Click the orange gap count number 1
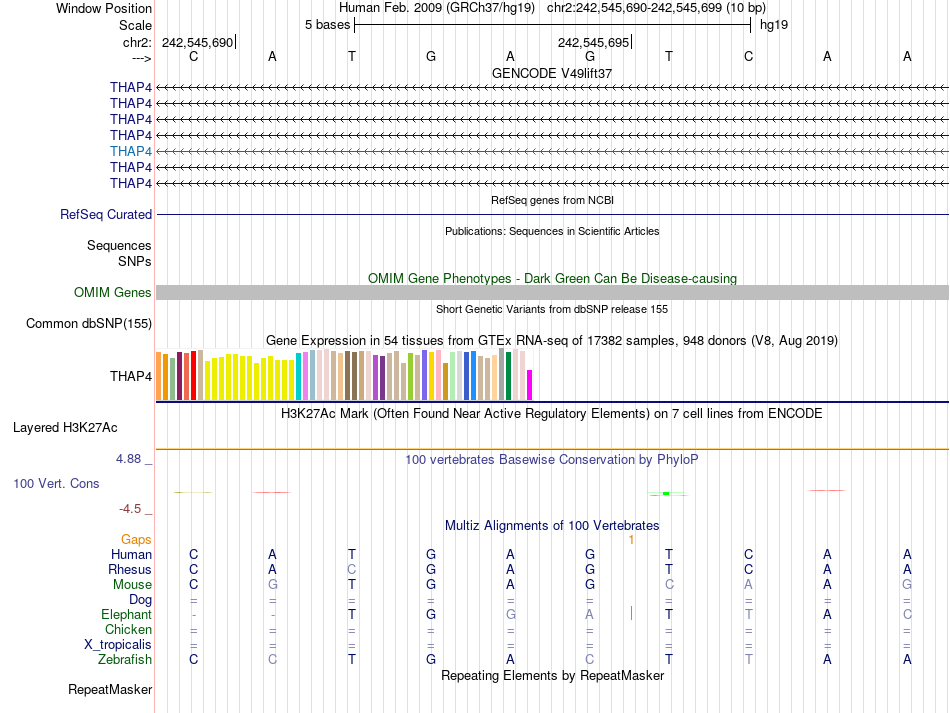Screen dimensions: 950x713 click(x=631, y=540)
